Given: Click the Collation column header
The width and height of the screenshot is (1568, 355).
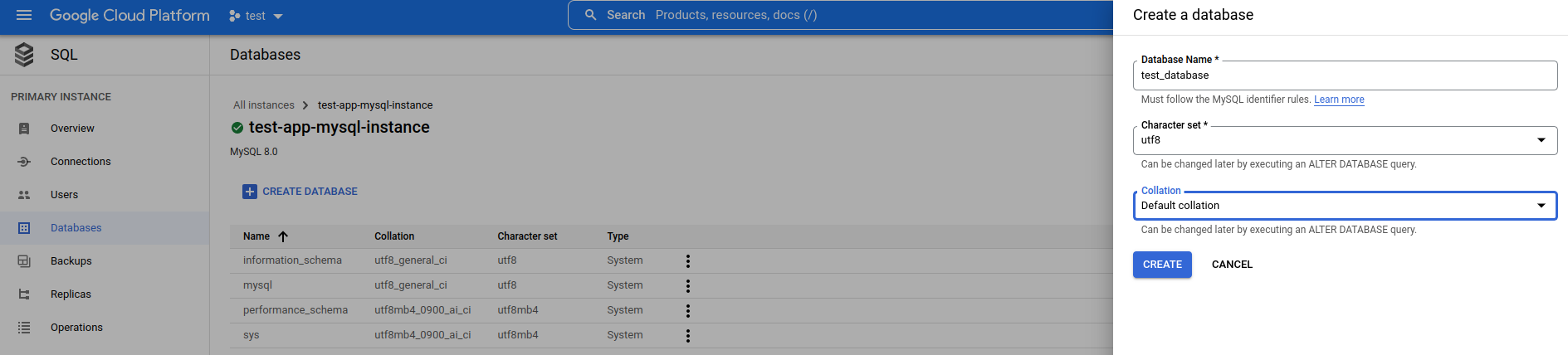Looking at the screenshot, I should pos(394,236).
